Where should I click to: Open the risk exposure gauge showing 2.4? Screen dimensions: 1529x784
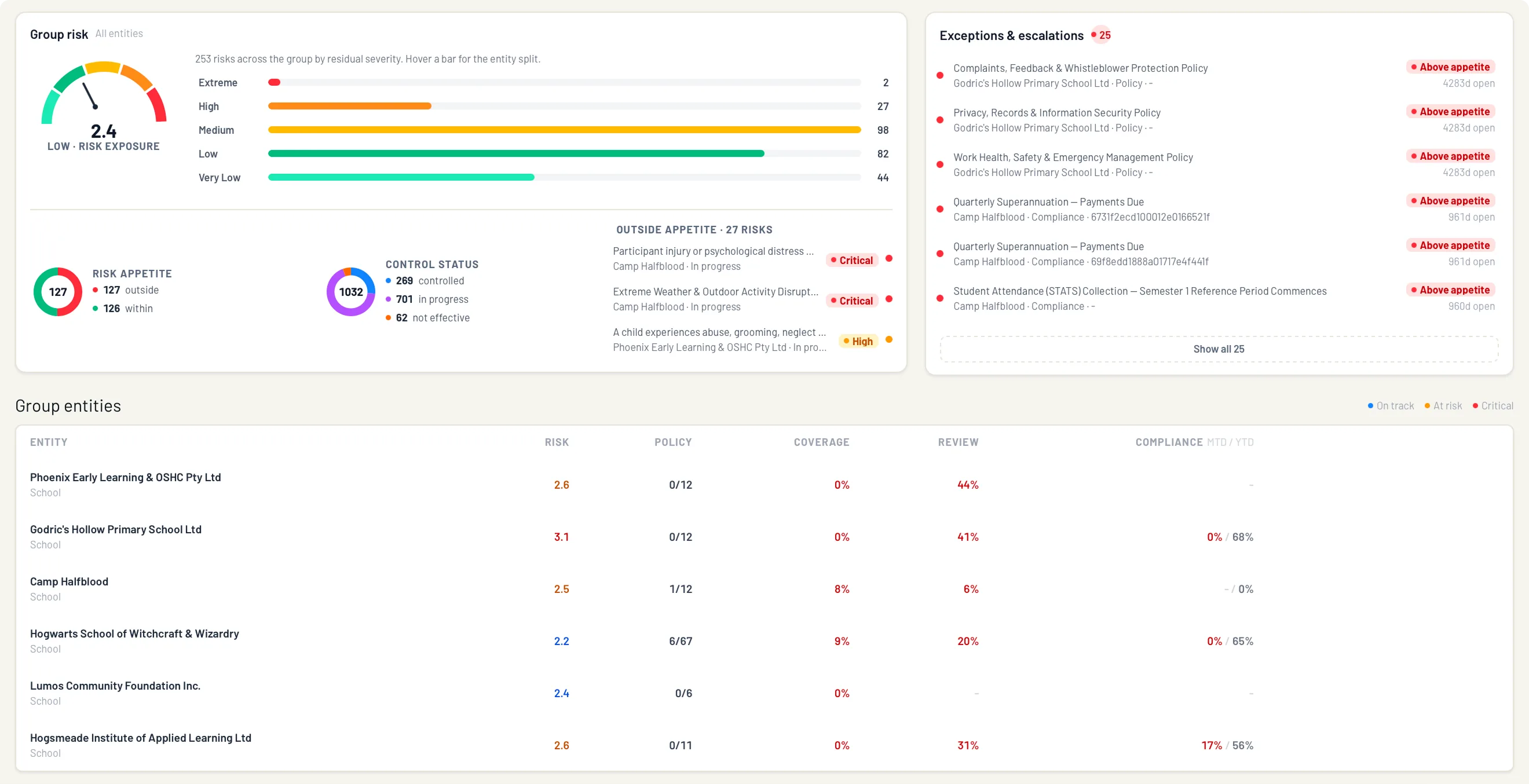point(104,105)
